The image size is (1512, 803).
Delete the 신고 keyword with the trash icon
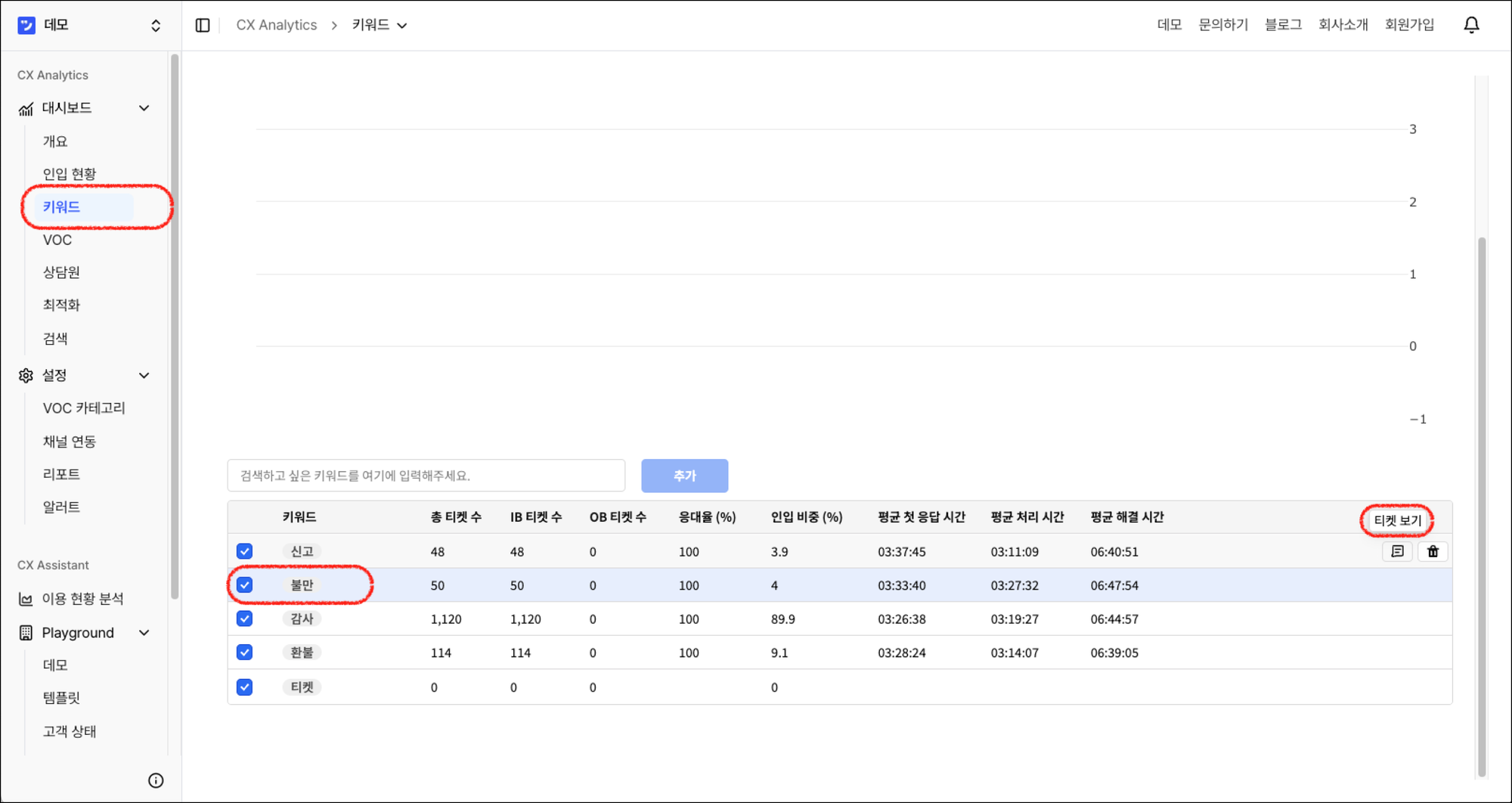tap(1433, 551)
